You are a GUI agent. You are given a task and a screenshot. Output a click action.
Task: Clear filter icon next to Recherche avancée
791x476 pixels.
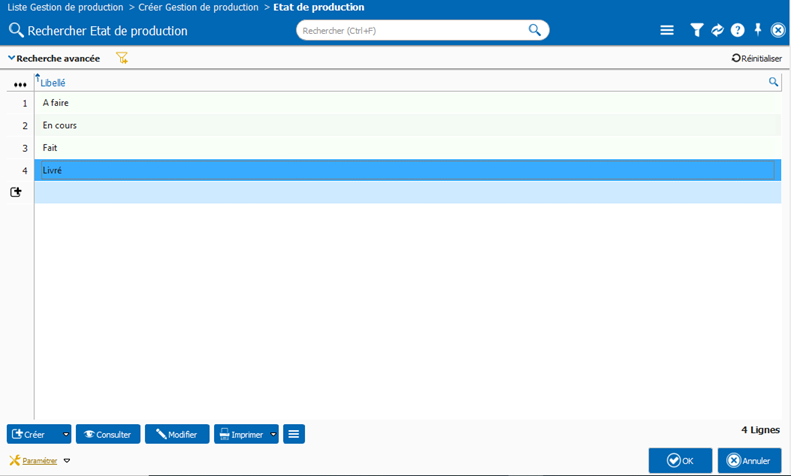click(122, 58)
